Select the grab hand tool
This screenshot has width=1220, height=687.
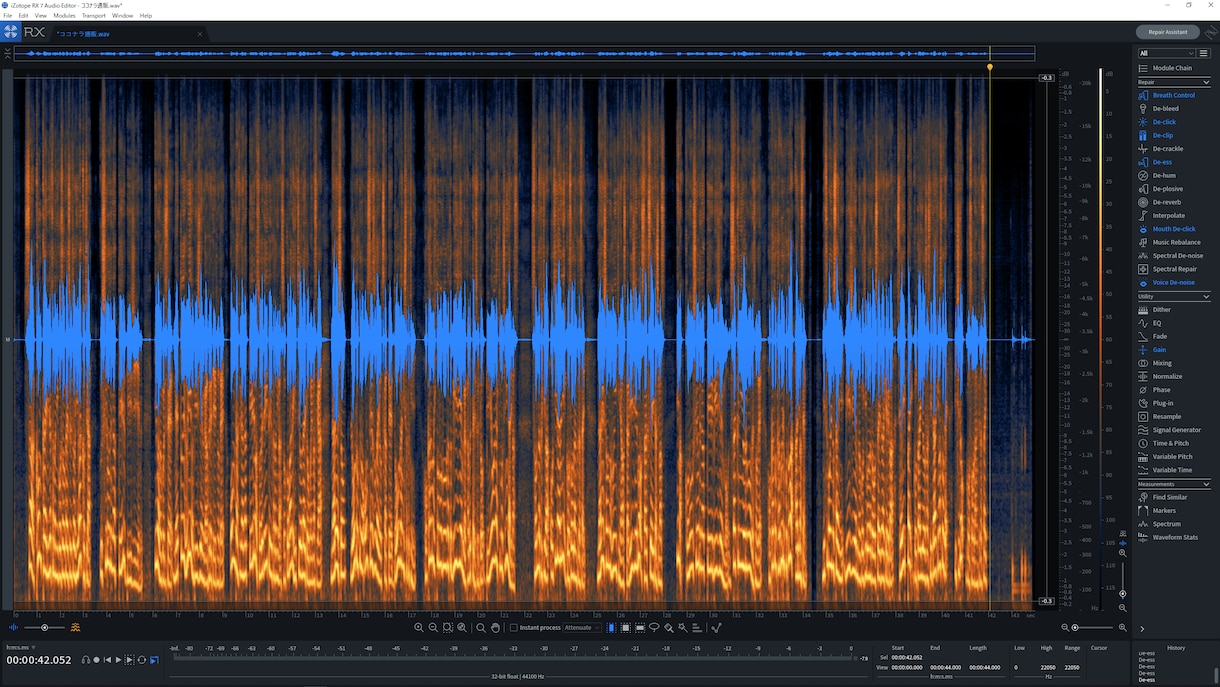pyautogui.click(x=495, y=628)
